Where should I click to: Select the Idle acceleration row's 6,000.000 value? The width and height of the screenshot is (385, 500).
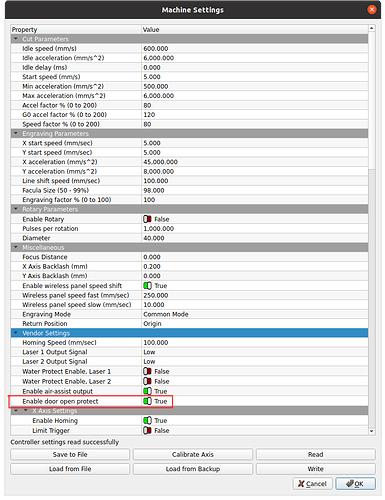point(159,58)
